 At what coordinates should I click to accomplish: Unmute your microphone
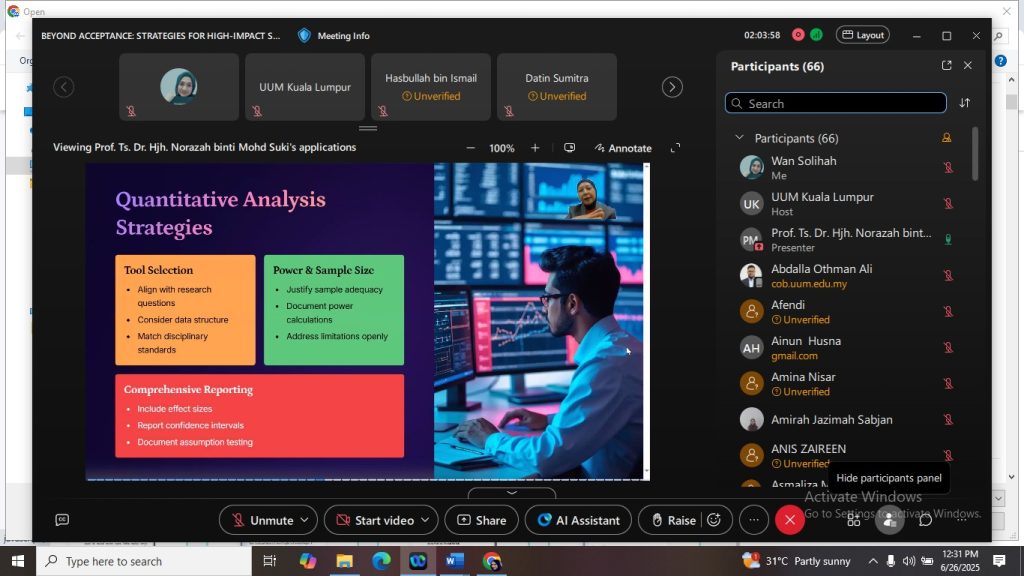pyautogui.click(x=262, y=520)
